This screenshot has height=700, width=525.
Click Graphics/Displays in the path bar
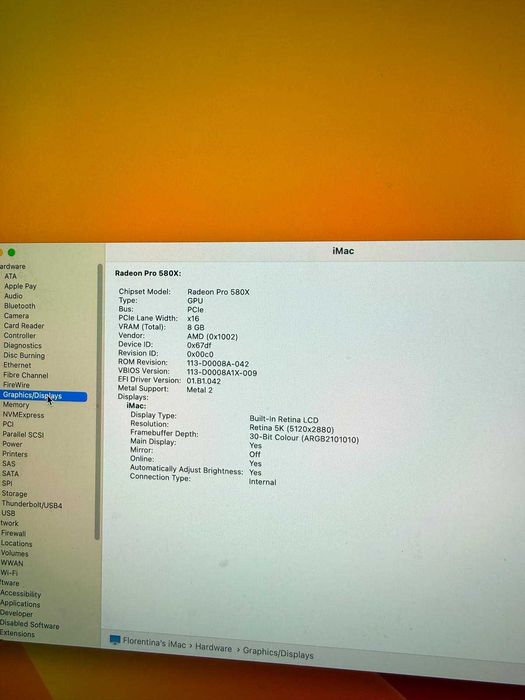tap(278, 653)
